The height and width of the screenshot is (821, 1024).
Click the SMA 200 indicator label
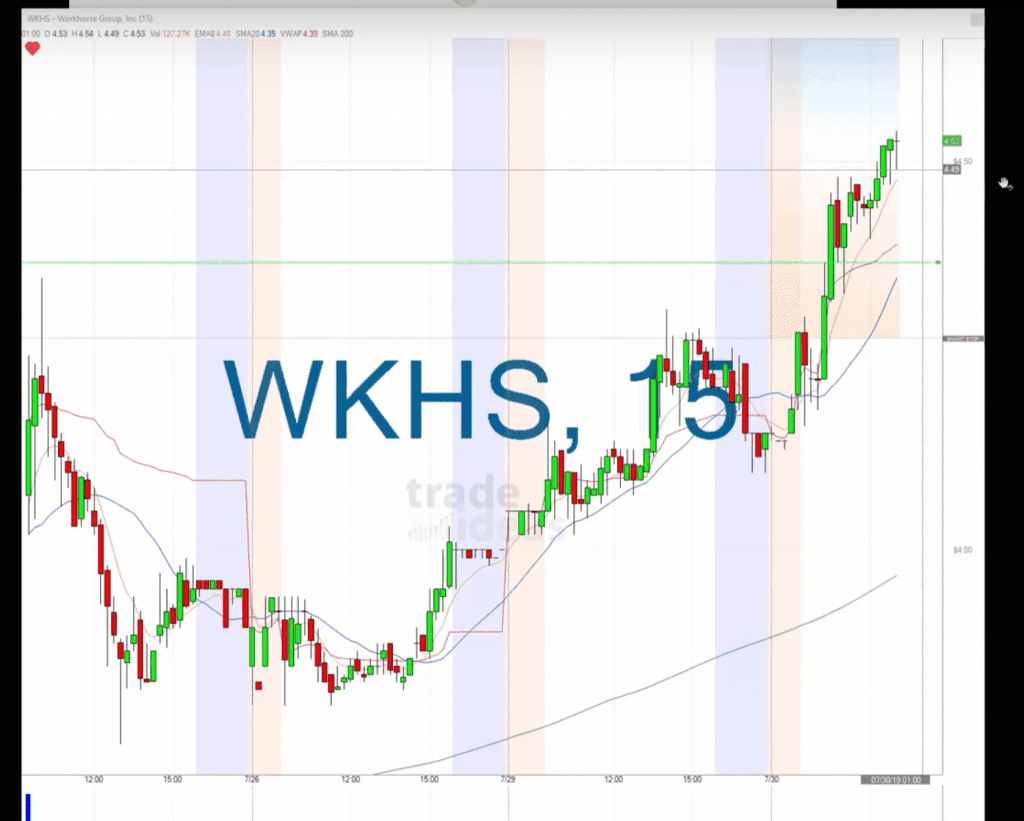338,33
